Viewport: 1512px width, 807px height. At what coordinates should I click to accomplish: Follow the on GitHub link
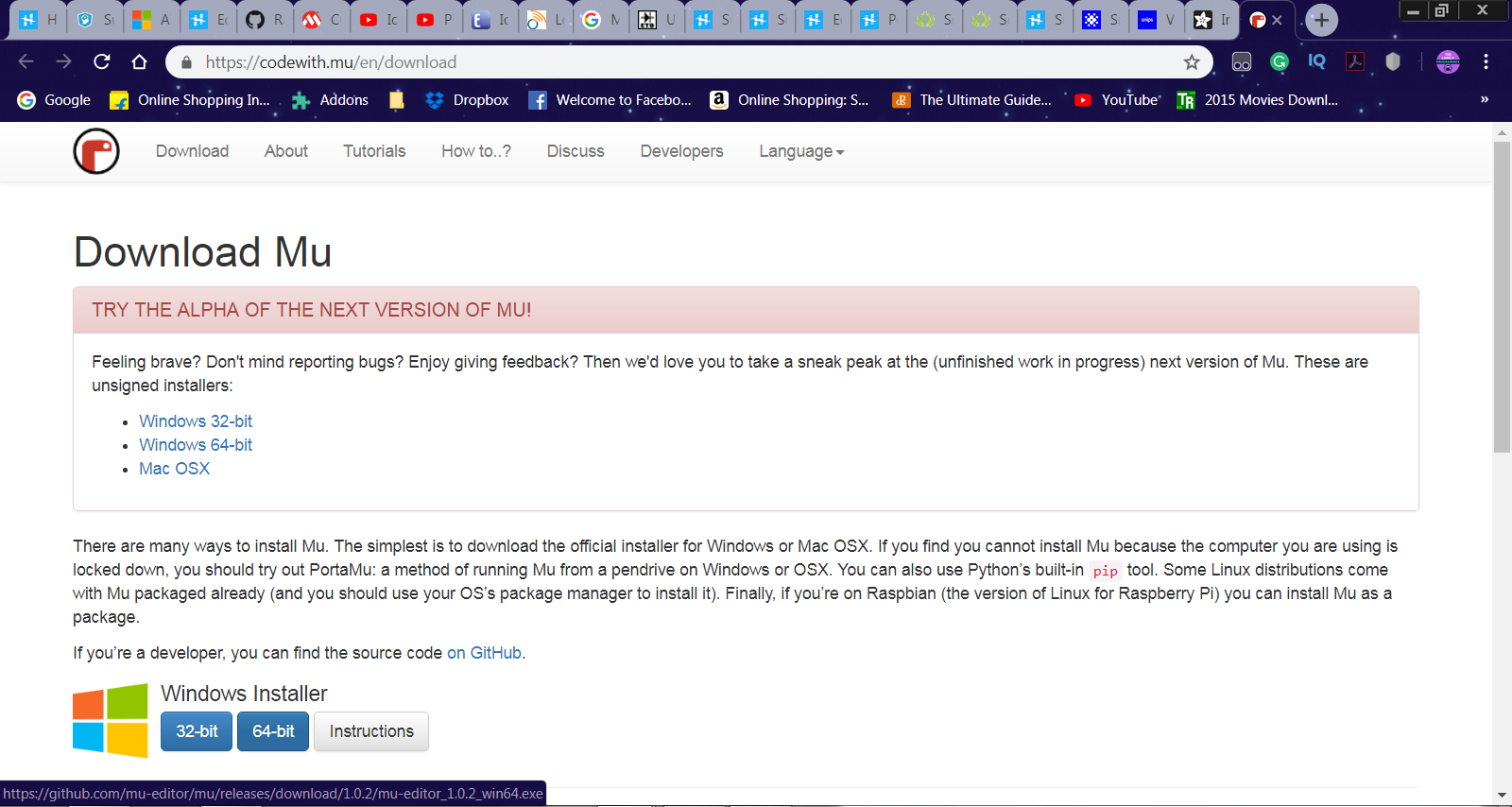(484, 653)
